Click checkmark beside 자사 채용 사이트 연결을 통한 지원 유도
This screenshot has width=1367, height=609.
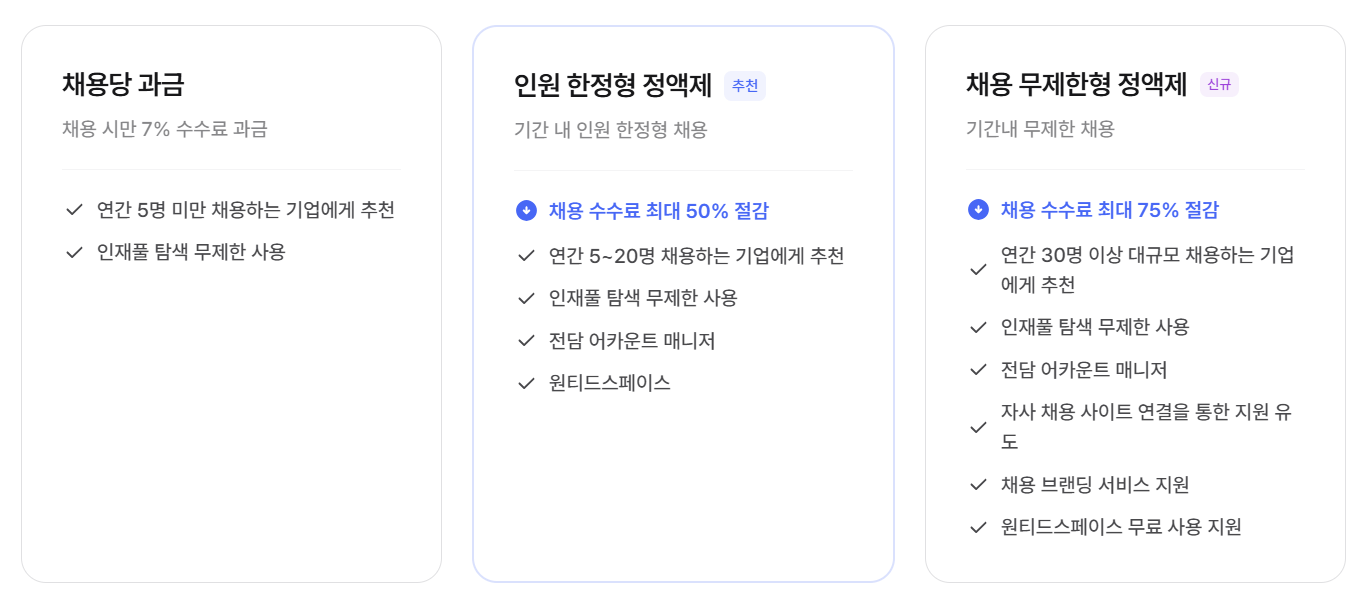pyautogui.click(x=978, y=427)
